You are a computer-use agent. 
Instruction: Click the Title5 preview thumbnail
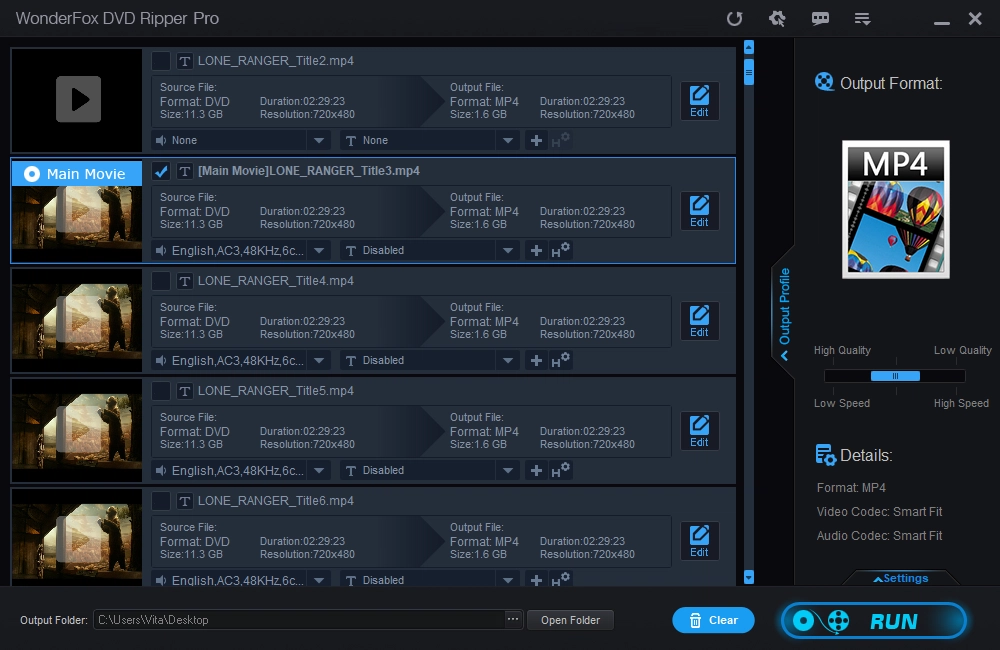pyautogui.click(x=77, y=431)
